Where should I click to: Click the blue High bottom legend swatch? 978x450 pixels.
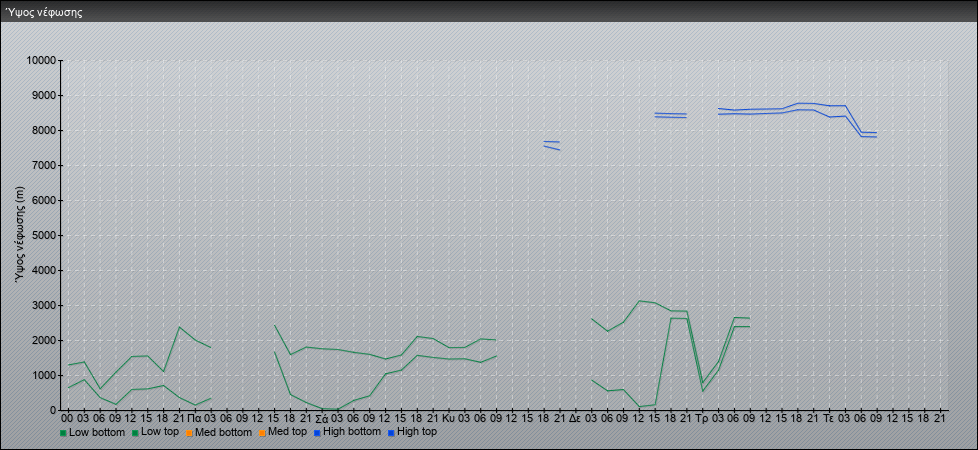pyautogui.click(x=315, y=433)
